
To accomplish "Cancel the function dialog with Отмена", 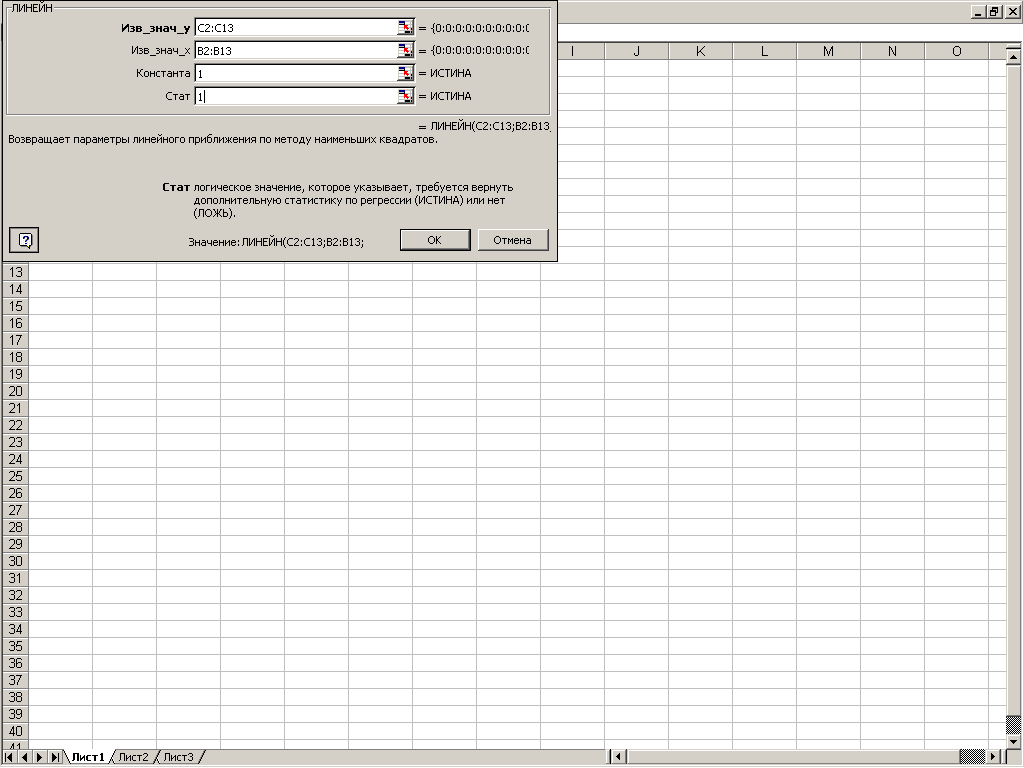I will pyautogui.click(x=513, y=240).
